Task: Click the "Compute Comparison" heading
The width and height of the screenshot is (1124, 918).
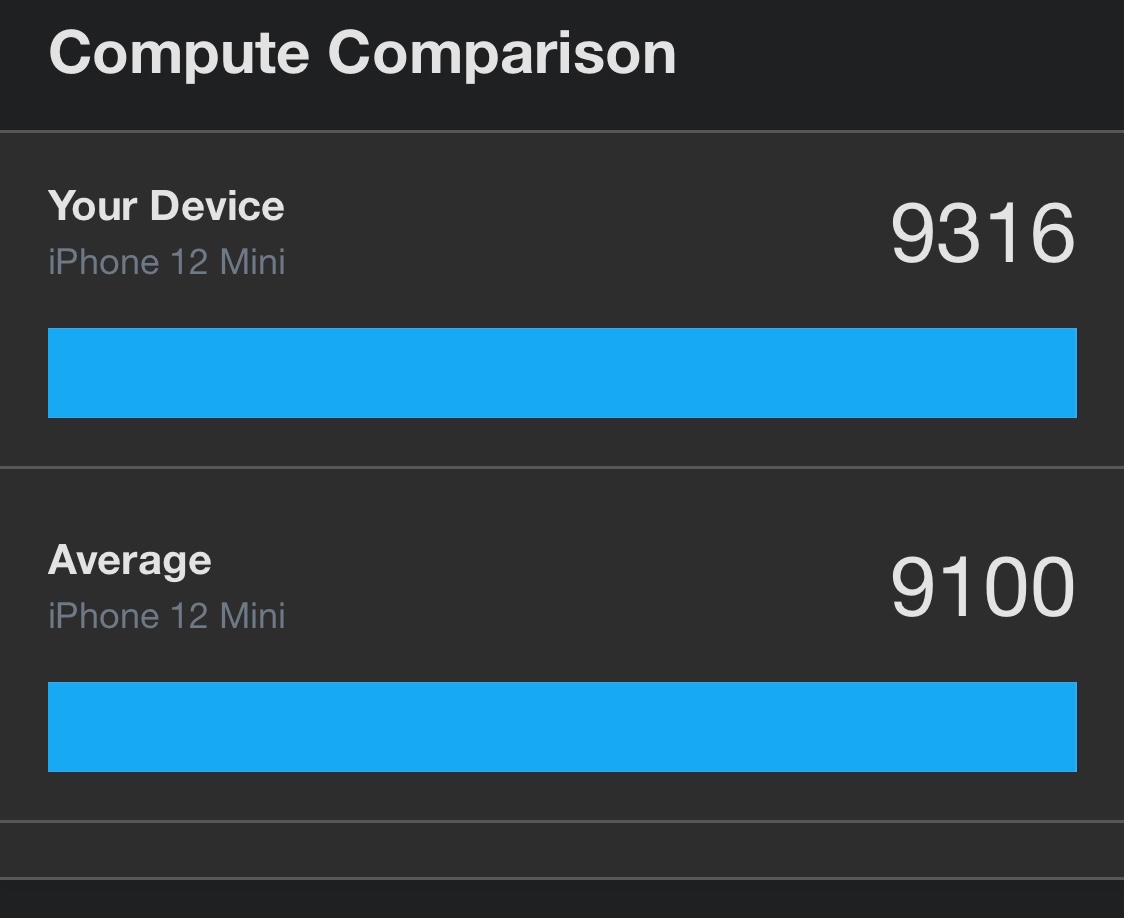Action: coord(362,54)
